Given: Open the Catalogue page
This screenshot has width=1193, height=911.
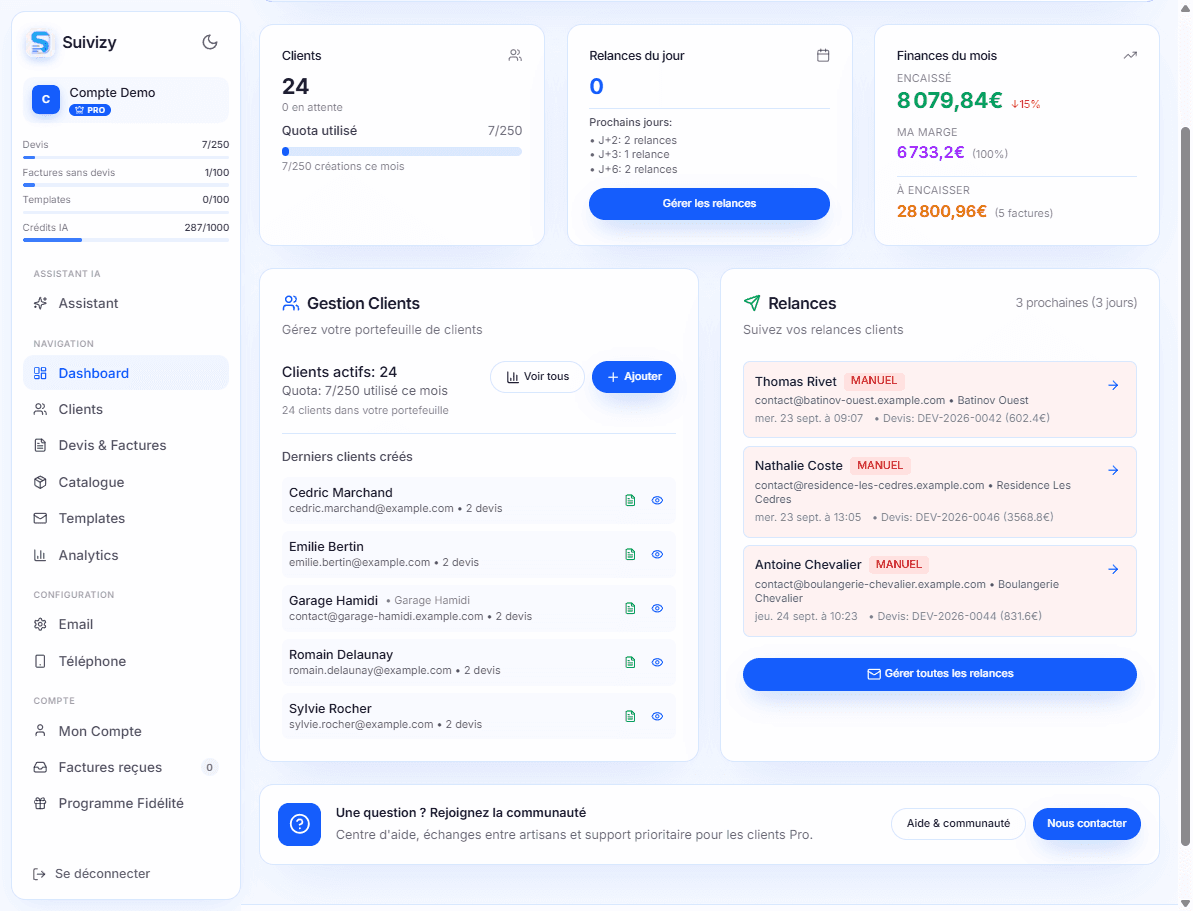Looking at the screenshot, I should pos(126,482).
